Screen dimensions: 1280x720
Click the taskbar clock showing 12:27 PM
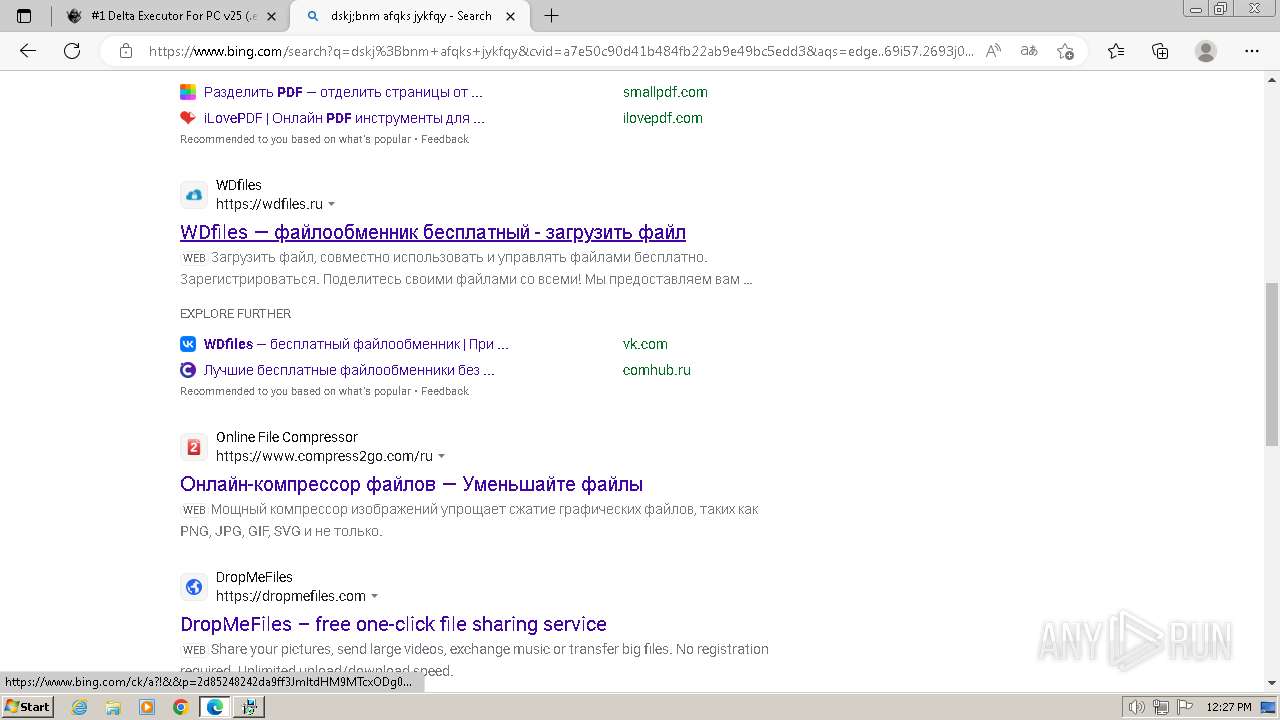(x=1229, y=707)
